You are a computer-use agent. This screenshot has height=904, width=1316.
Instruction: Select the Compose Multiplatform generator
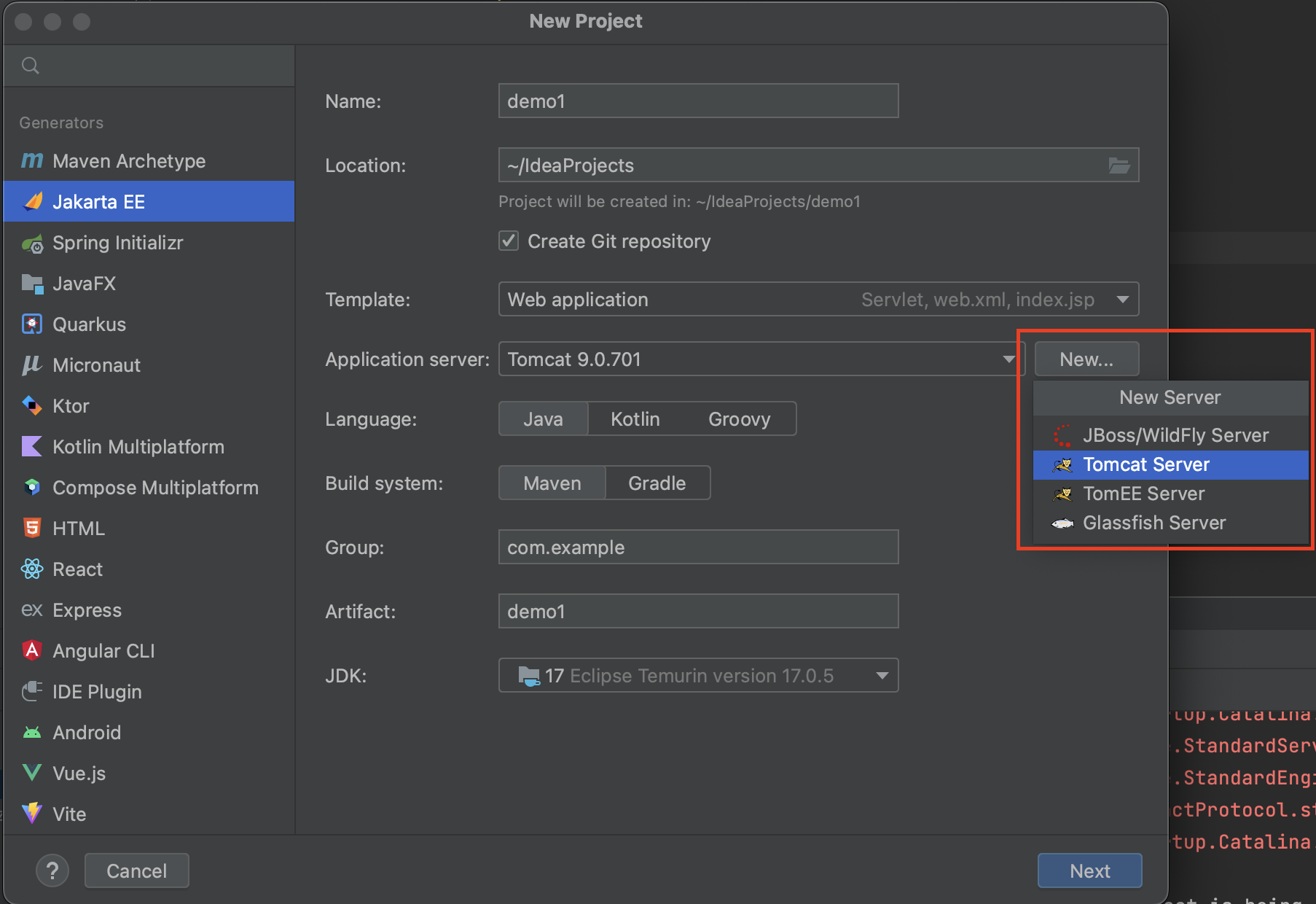coord(149,488)
